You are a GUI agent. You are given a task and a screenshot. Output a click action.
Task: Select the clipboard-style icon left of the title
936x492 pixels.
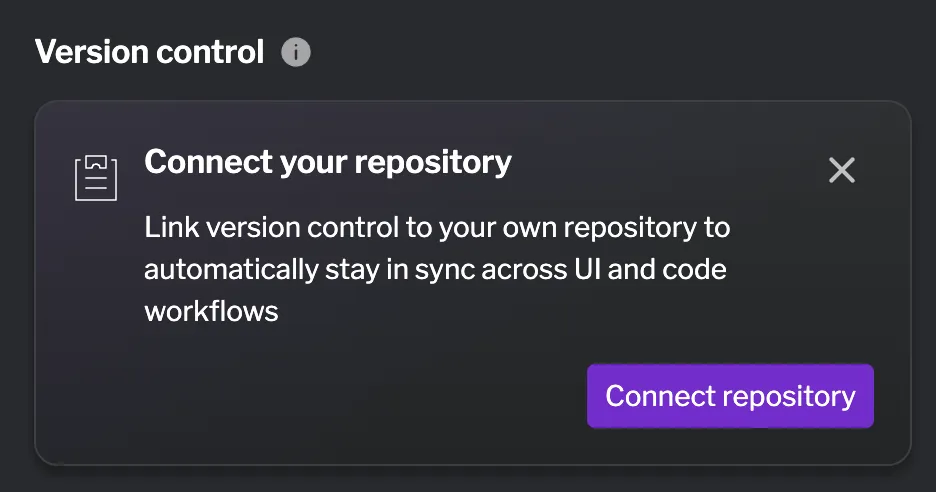click(96, 177)
